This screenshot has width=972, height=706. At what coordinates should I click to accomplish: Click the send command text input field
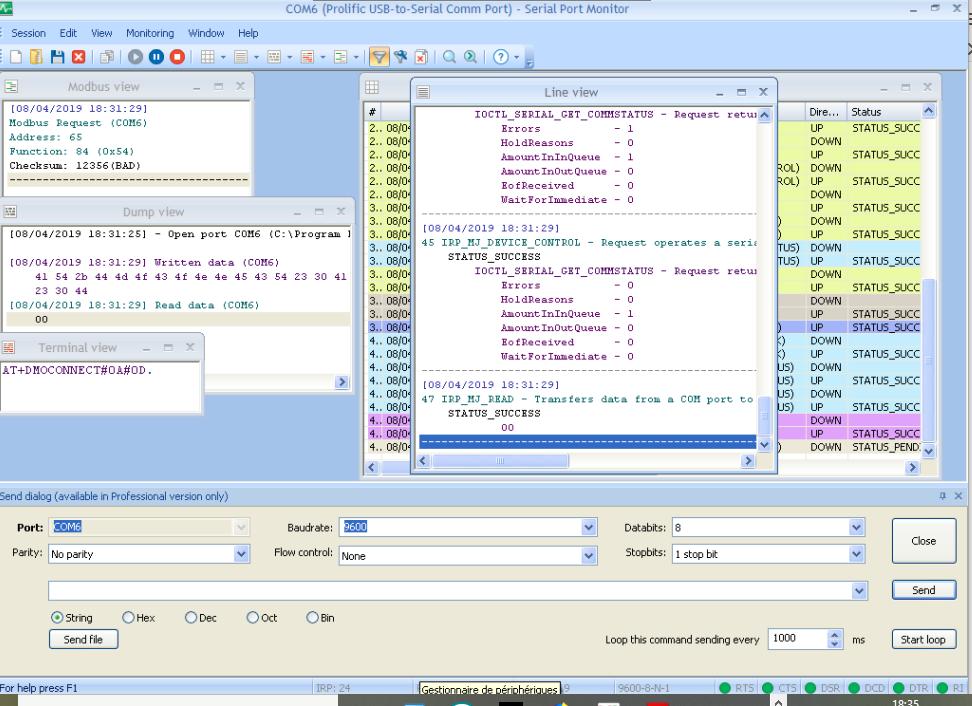point(450,591)
